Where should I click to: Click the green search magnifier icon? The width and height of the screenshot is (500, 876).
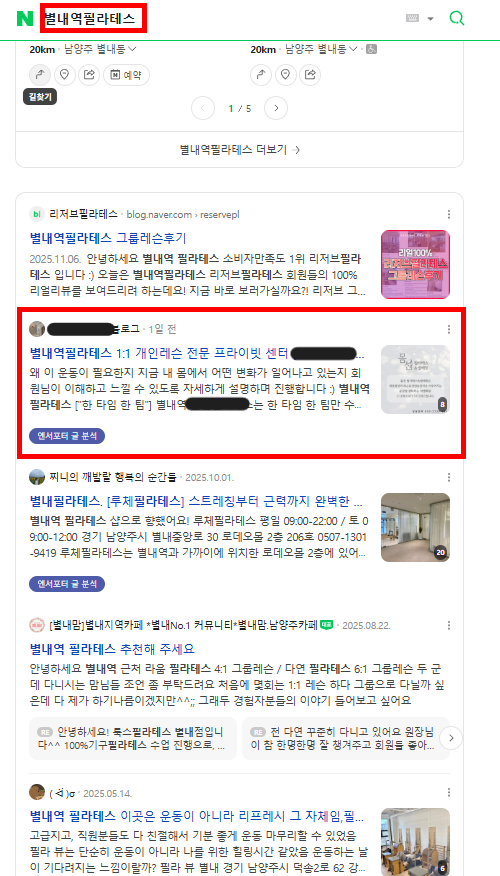[456, 18]
